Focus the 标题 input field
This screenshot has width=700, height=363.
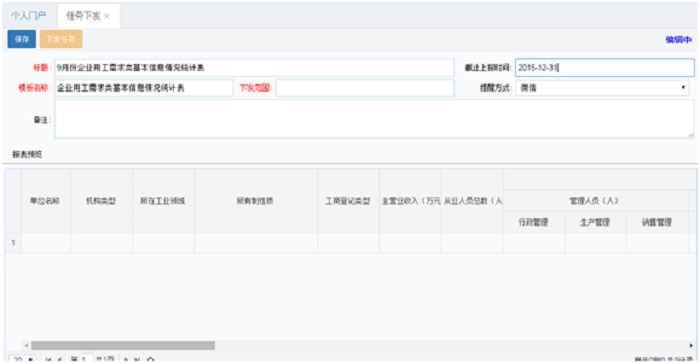click(254, 67)
